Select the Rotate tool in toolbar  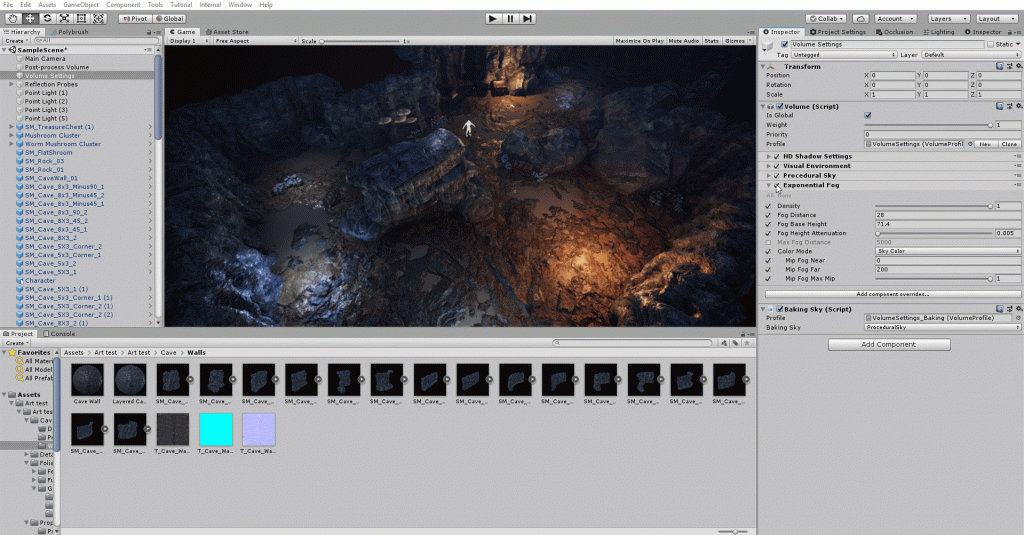(47, 18)
